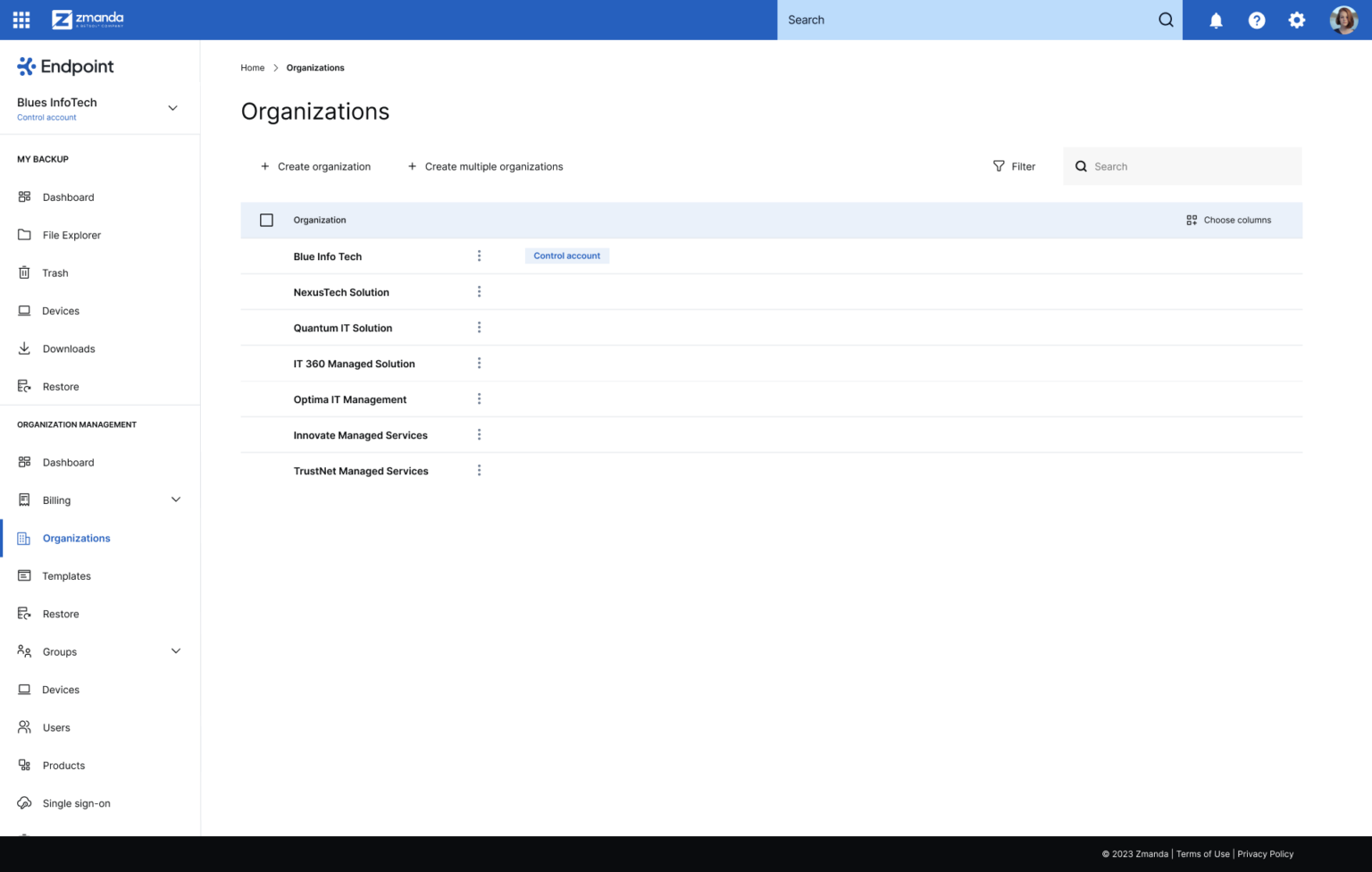1372x872 pixels.
Task: Expand the Blues InfoTech account switcher
Action: tap(172, 107)
